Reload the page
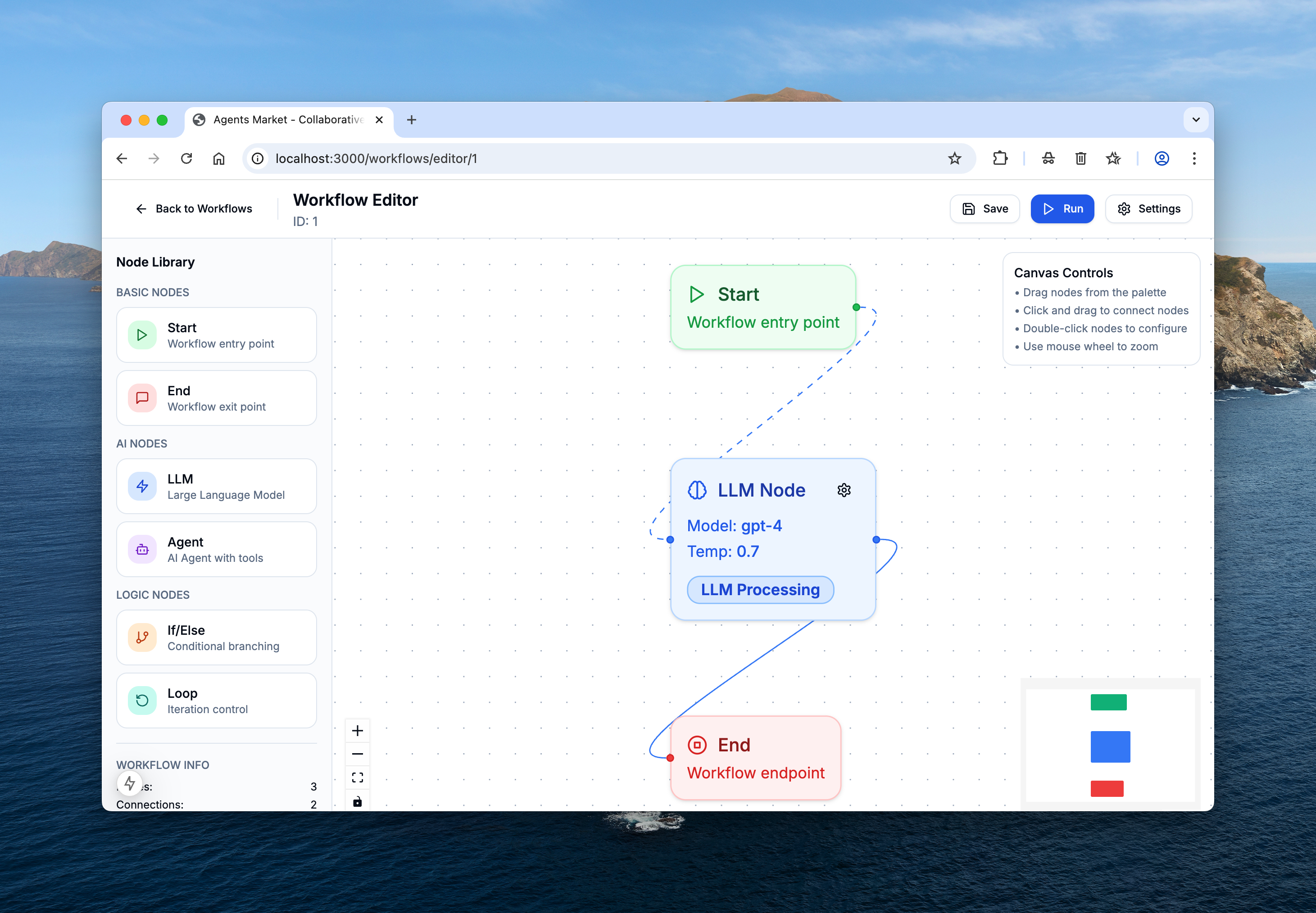Viewport: 1316px width, 913px height. coord(186,158)
